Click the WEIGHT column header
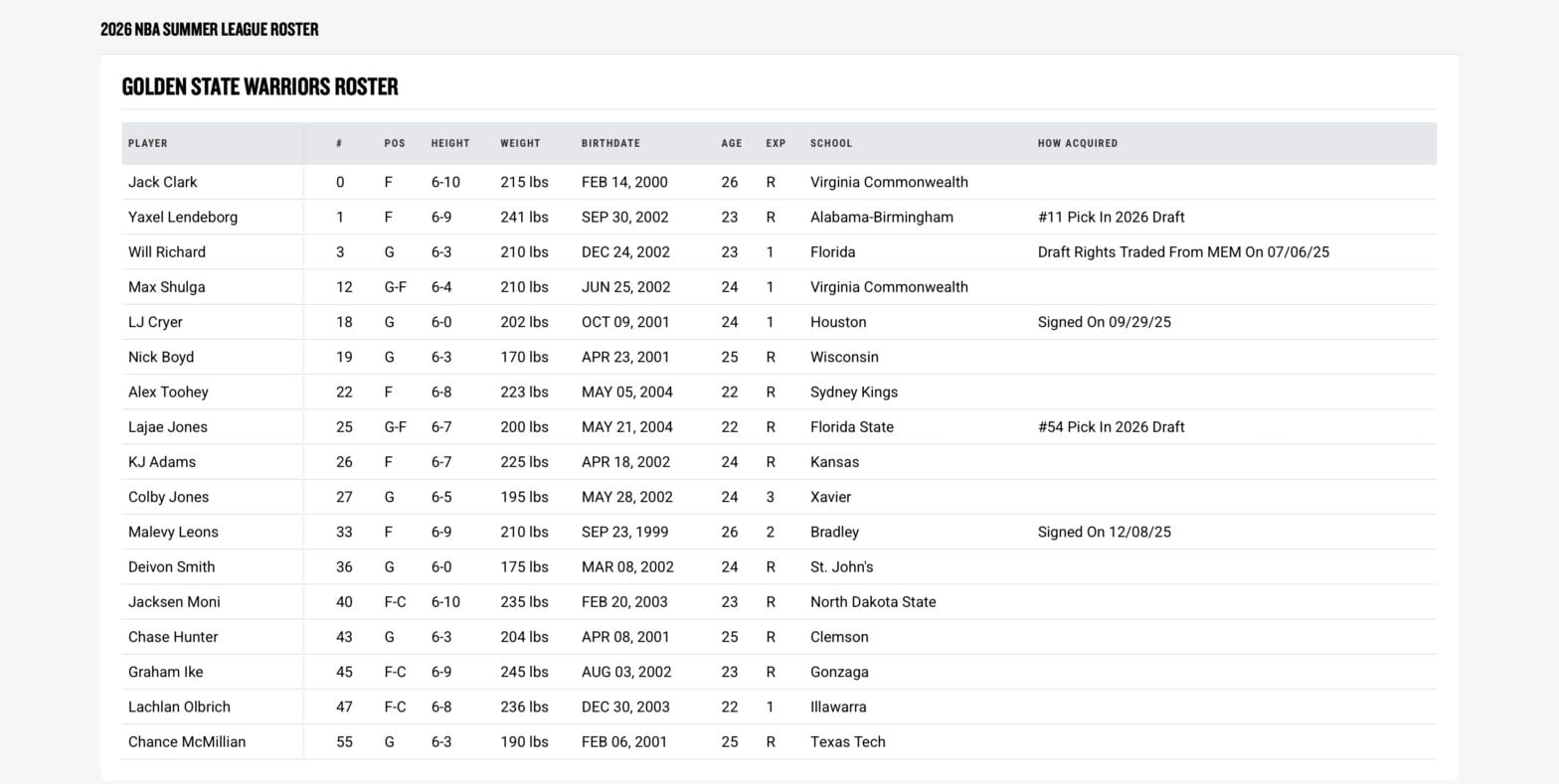Screen dimensions: 1559x784 tap(520, 143)
